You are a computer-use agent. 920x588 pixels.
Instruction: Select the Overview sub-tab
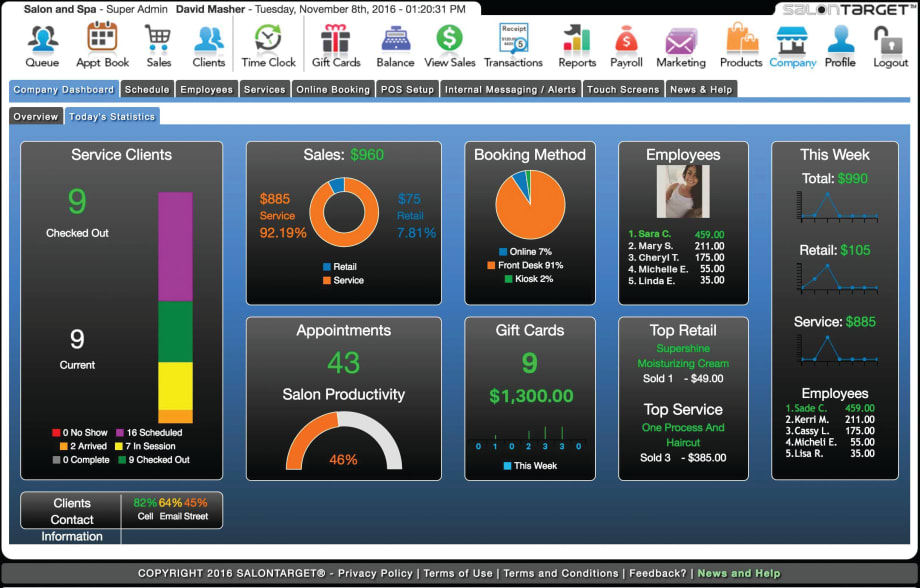click(x=36, y=116)
